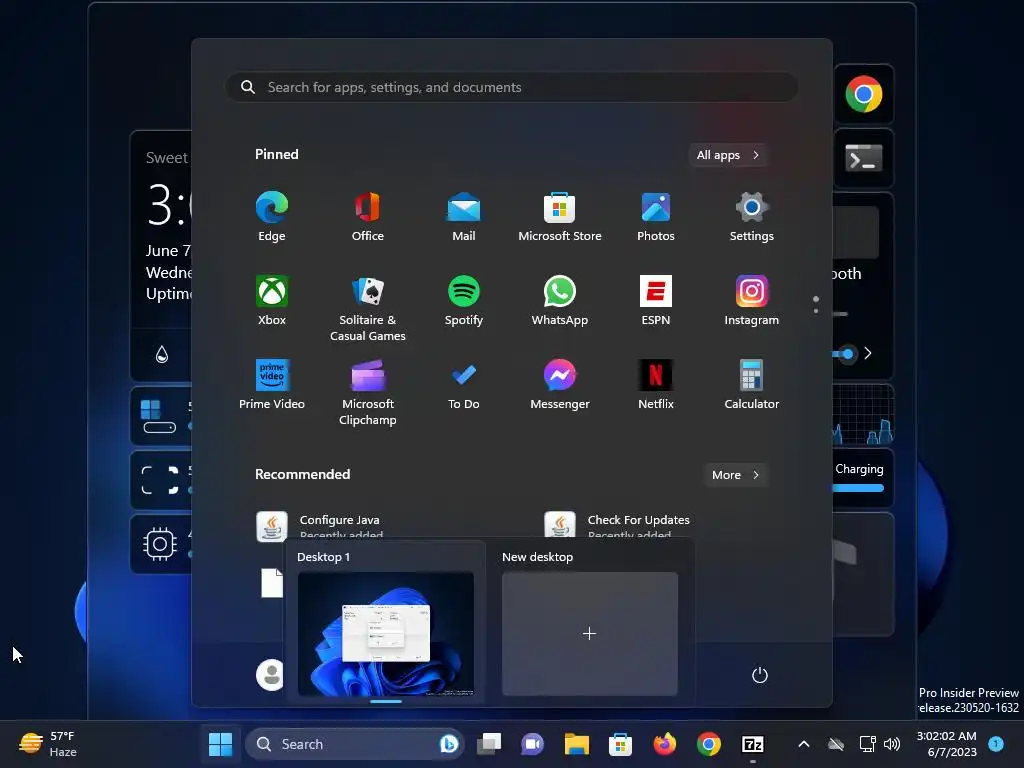Click the Start button on the taskbar

(x=220, y=744)
